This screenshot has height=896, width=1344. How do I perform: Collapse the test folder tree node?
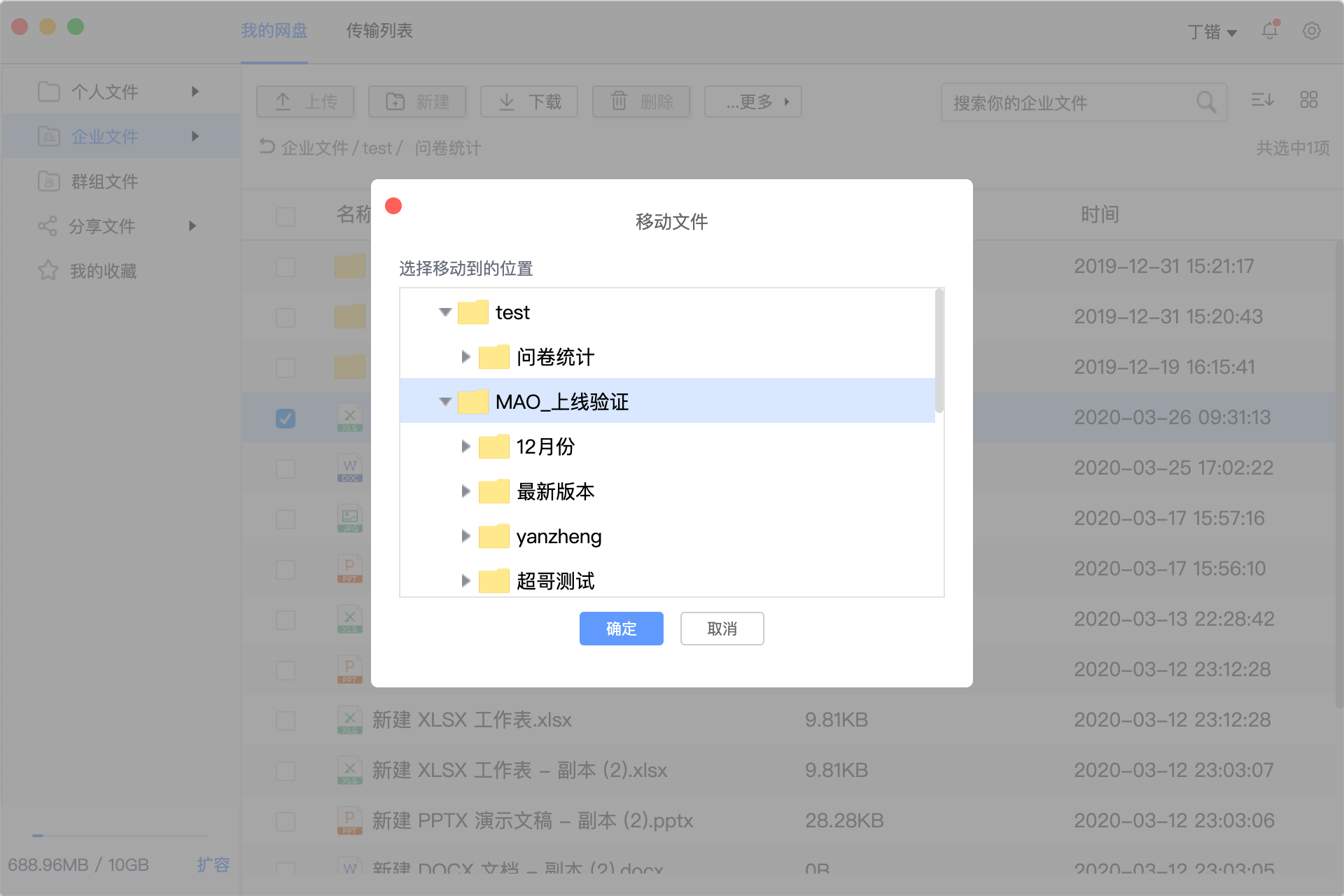click(445, 312)
